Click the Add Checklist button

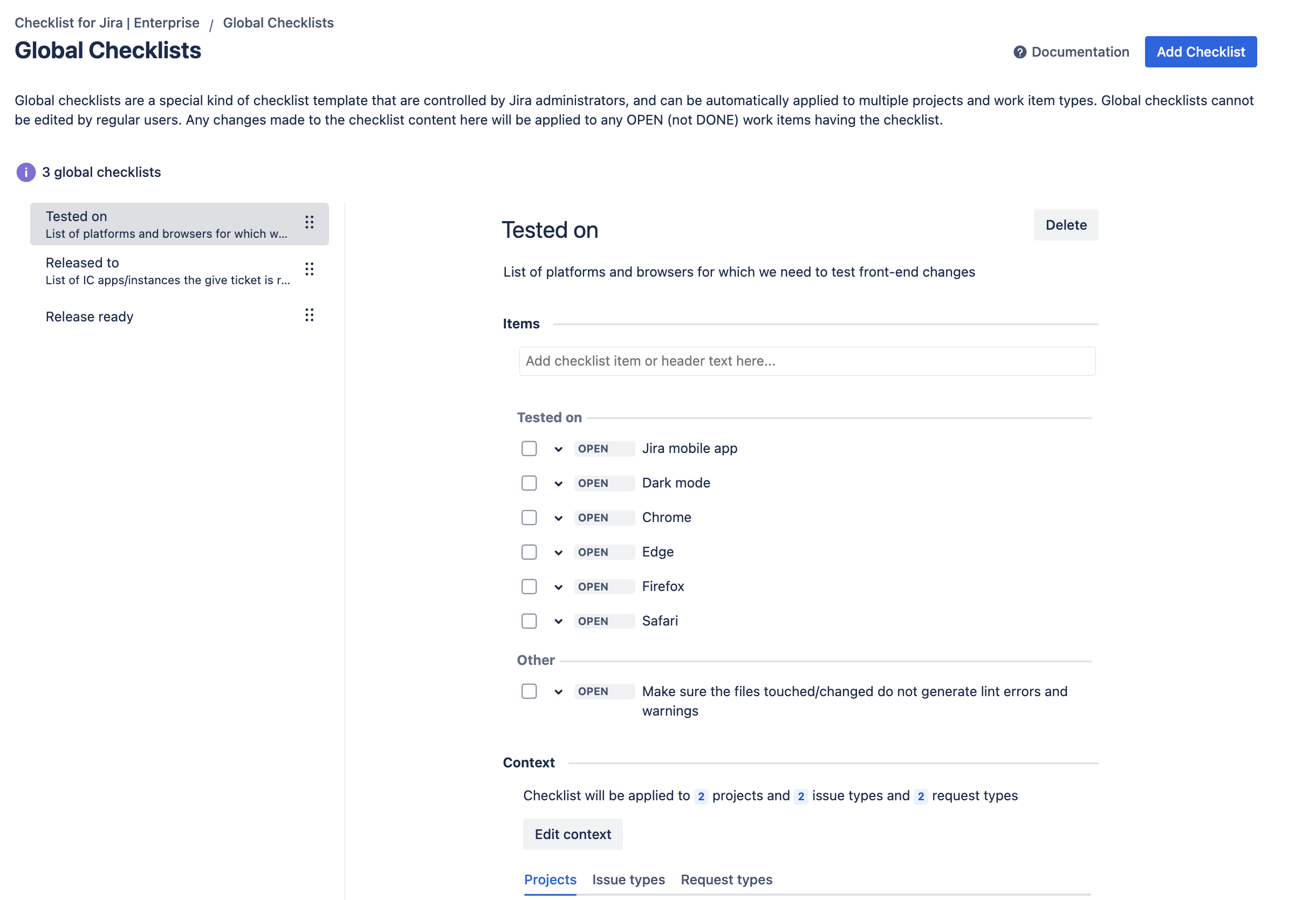coord(1201,52)
